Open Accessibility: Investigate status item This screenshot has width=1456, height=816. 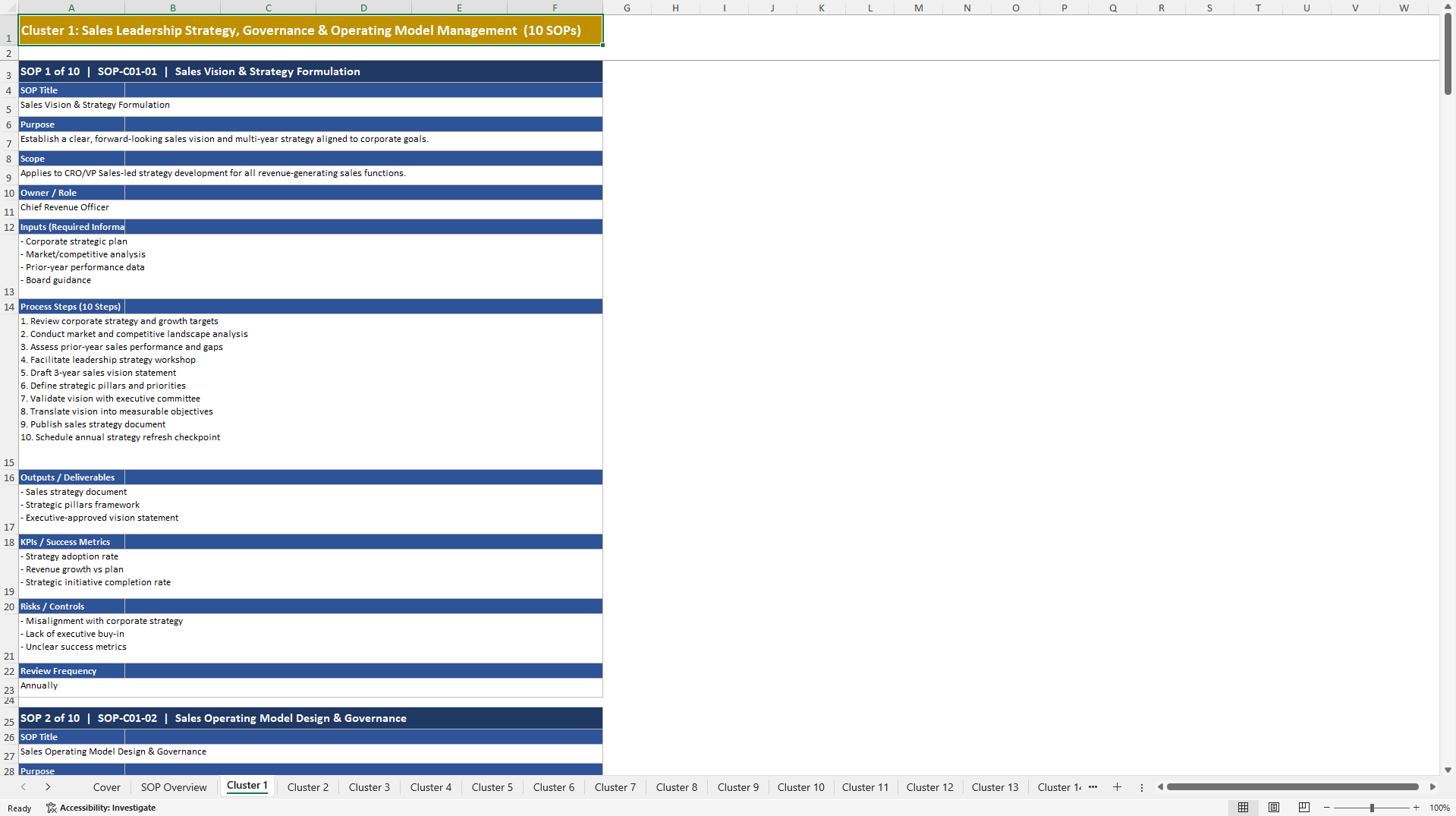tap(101, 808)
